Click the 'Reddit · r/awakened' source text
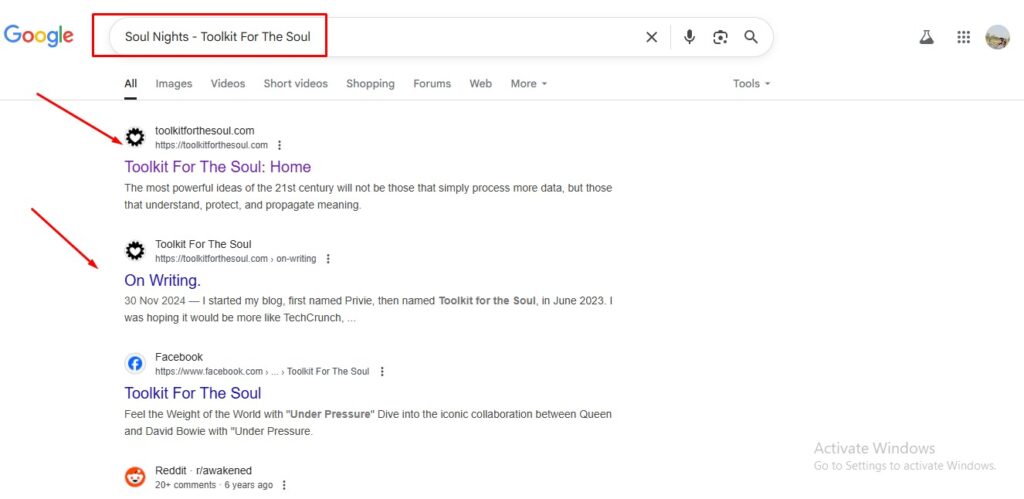1024x499 pixels. [203, 471]
